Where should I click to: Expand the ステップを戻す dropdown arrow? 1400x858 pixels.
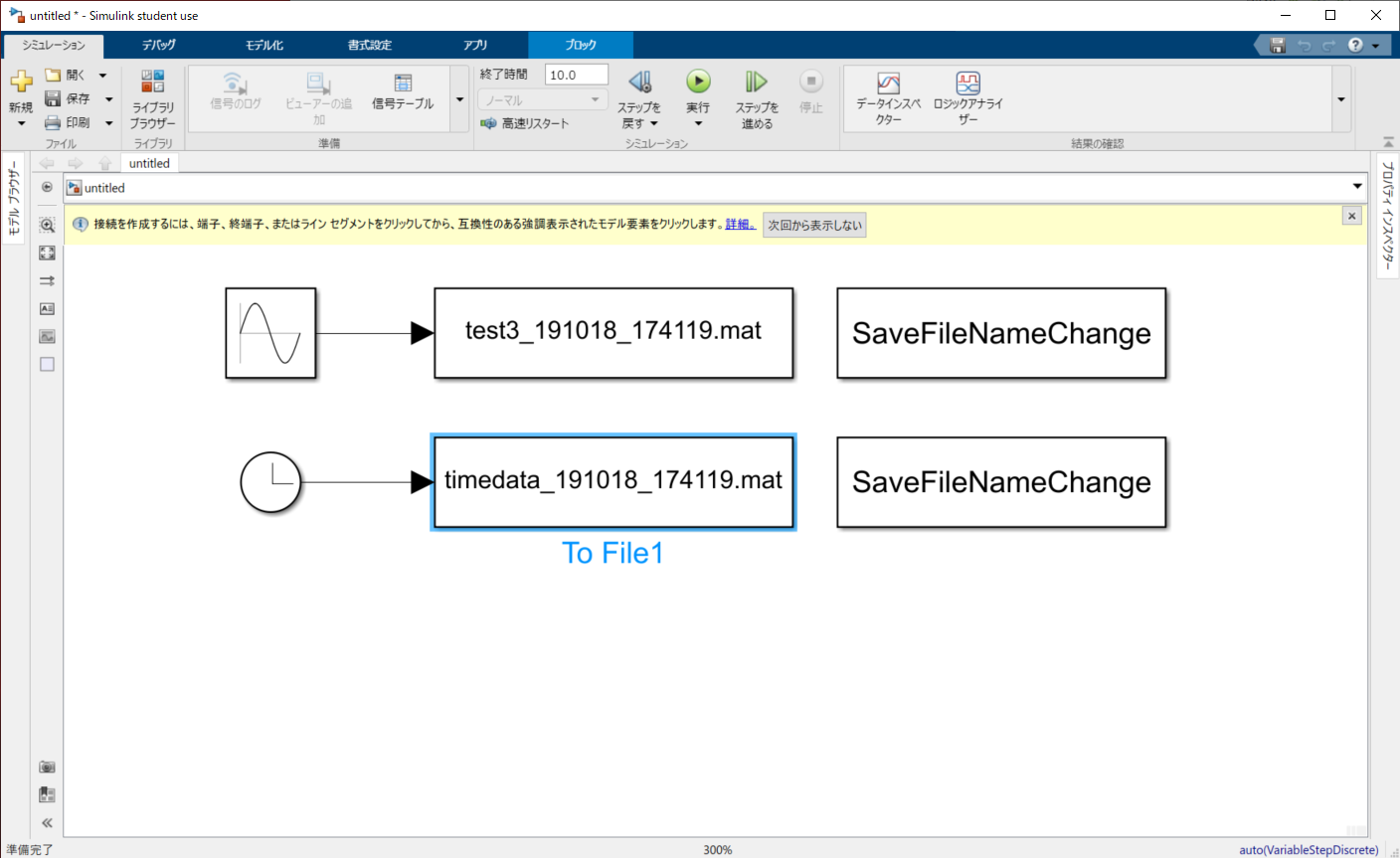coord(653,123)
